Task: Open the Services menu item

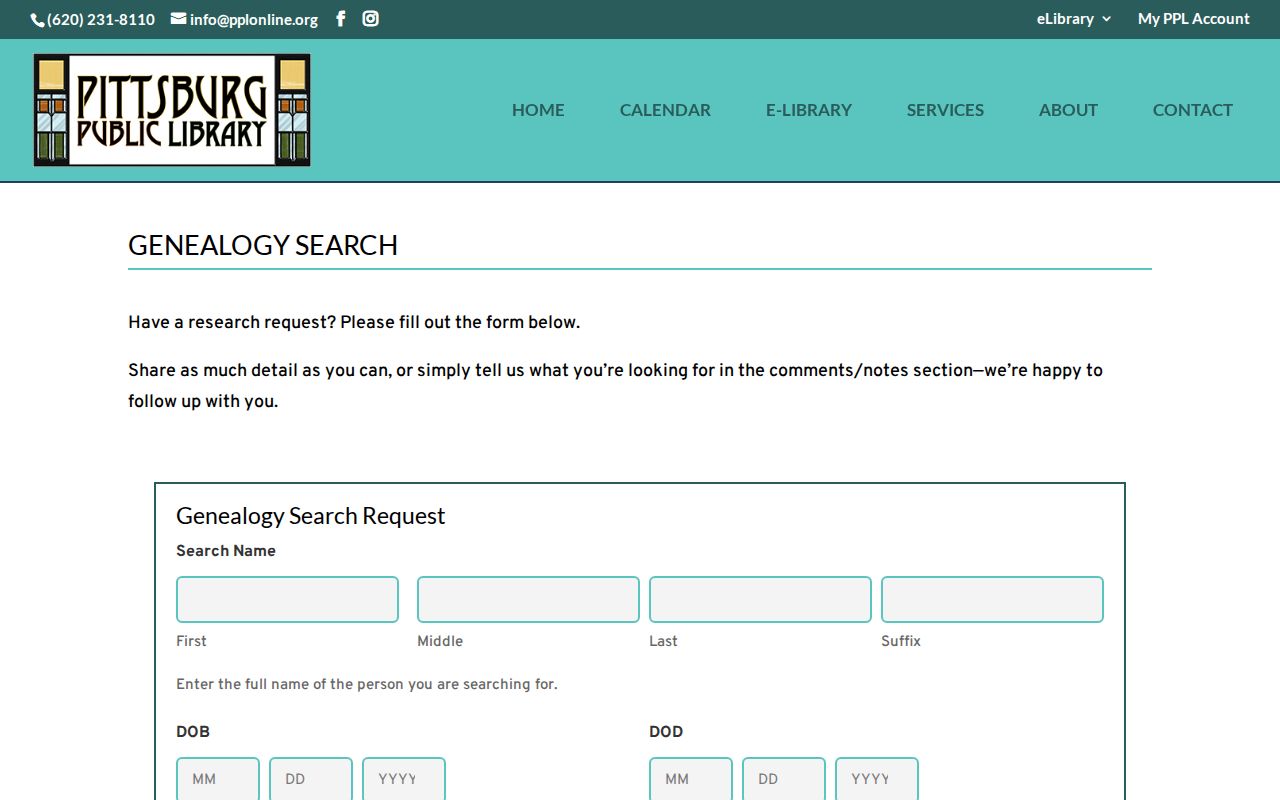Action: [x=945, y=110]
